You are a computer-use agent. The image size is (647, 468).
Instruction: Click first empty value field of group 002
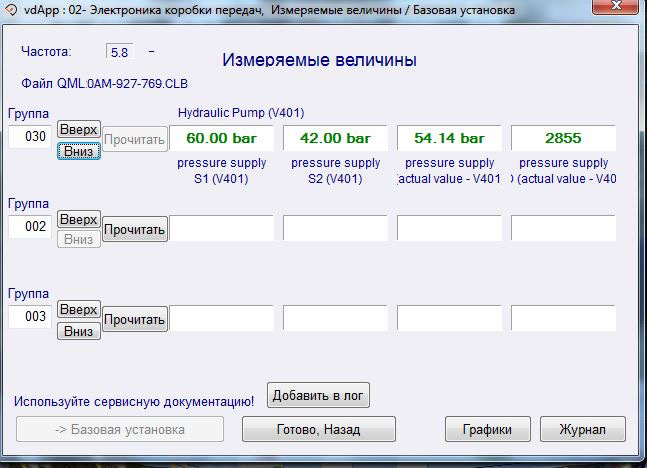point(222,228)
